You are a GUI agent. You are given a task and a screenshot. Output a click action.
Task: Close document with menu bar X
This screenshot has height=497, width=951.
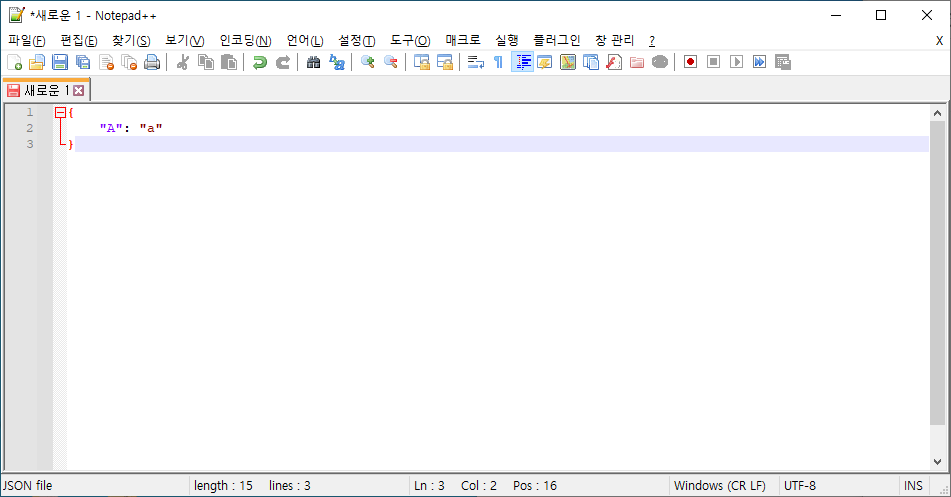click(939, 41)
